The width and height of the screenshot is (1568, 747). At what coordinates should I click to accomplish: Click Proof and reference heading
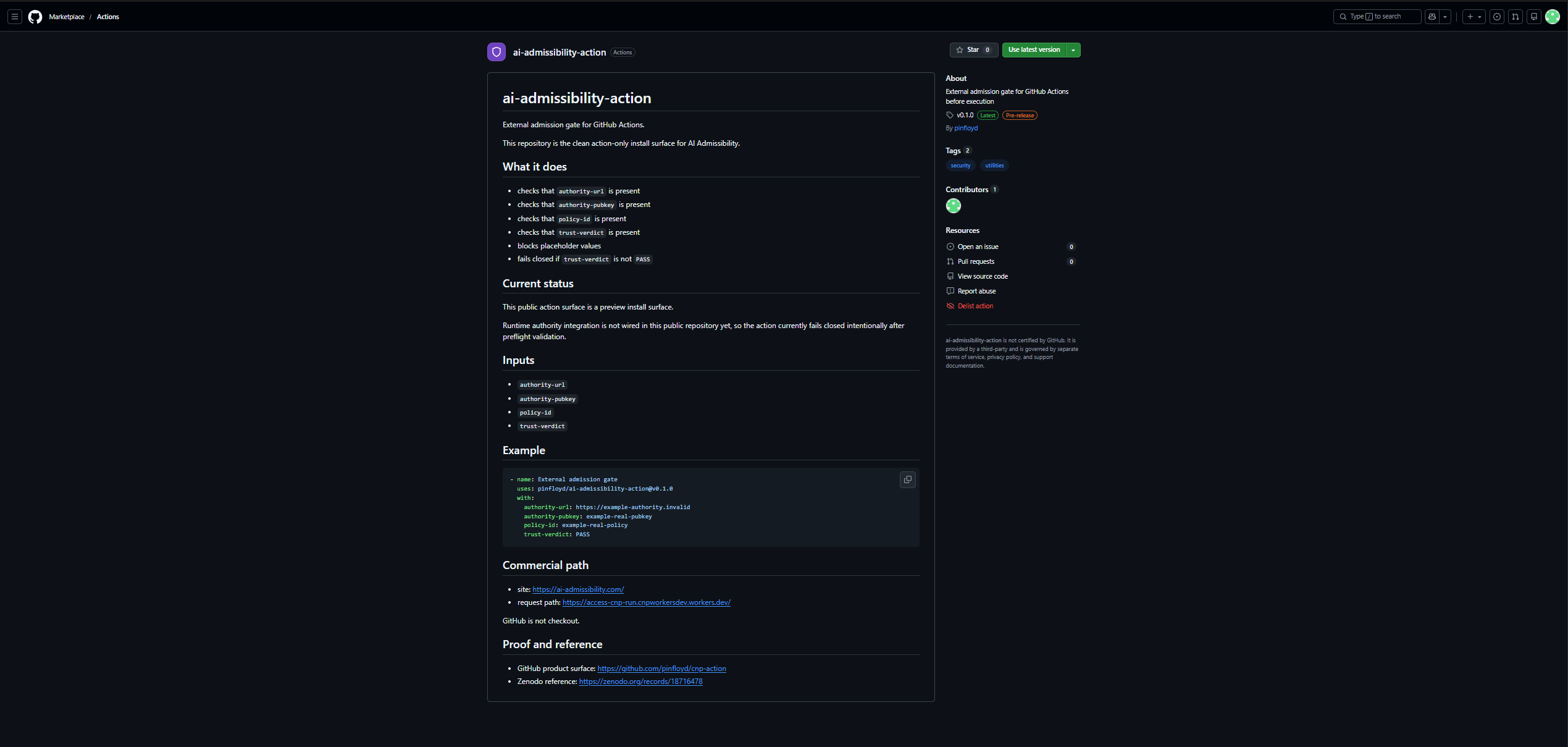tap(552, 644)
